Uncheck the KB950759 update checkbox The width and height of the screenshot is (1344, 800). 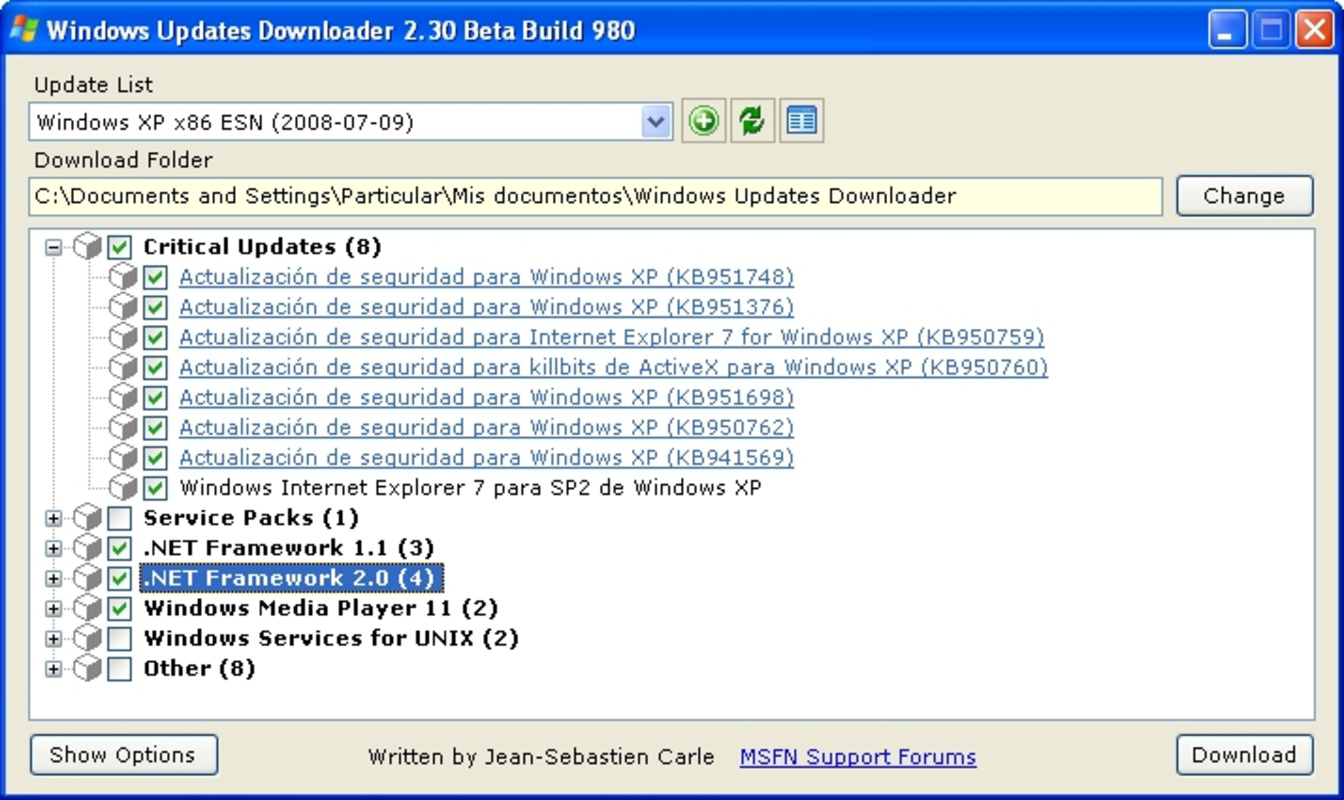tap(155, 337)
